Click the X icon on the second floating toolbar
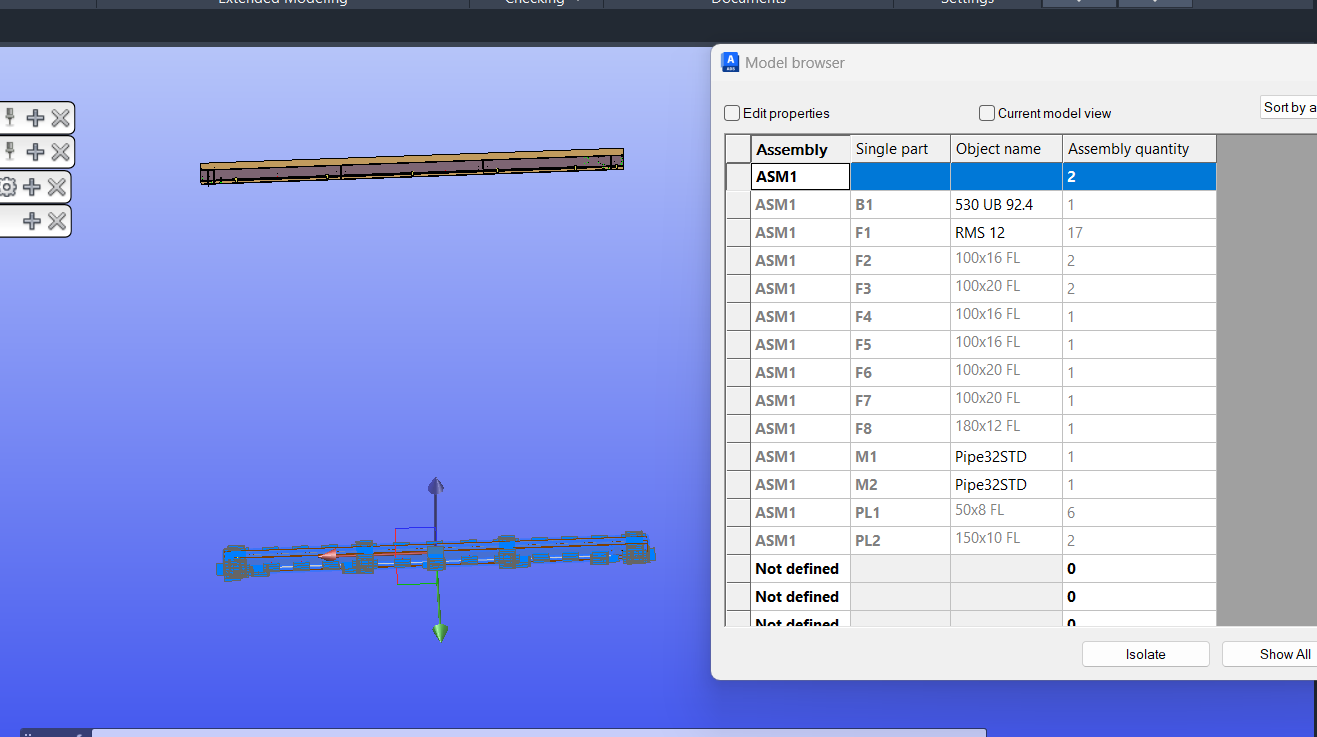The height and width of the screenshot is (737, 1317). click(x=58, y=152)
